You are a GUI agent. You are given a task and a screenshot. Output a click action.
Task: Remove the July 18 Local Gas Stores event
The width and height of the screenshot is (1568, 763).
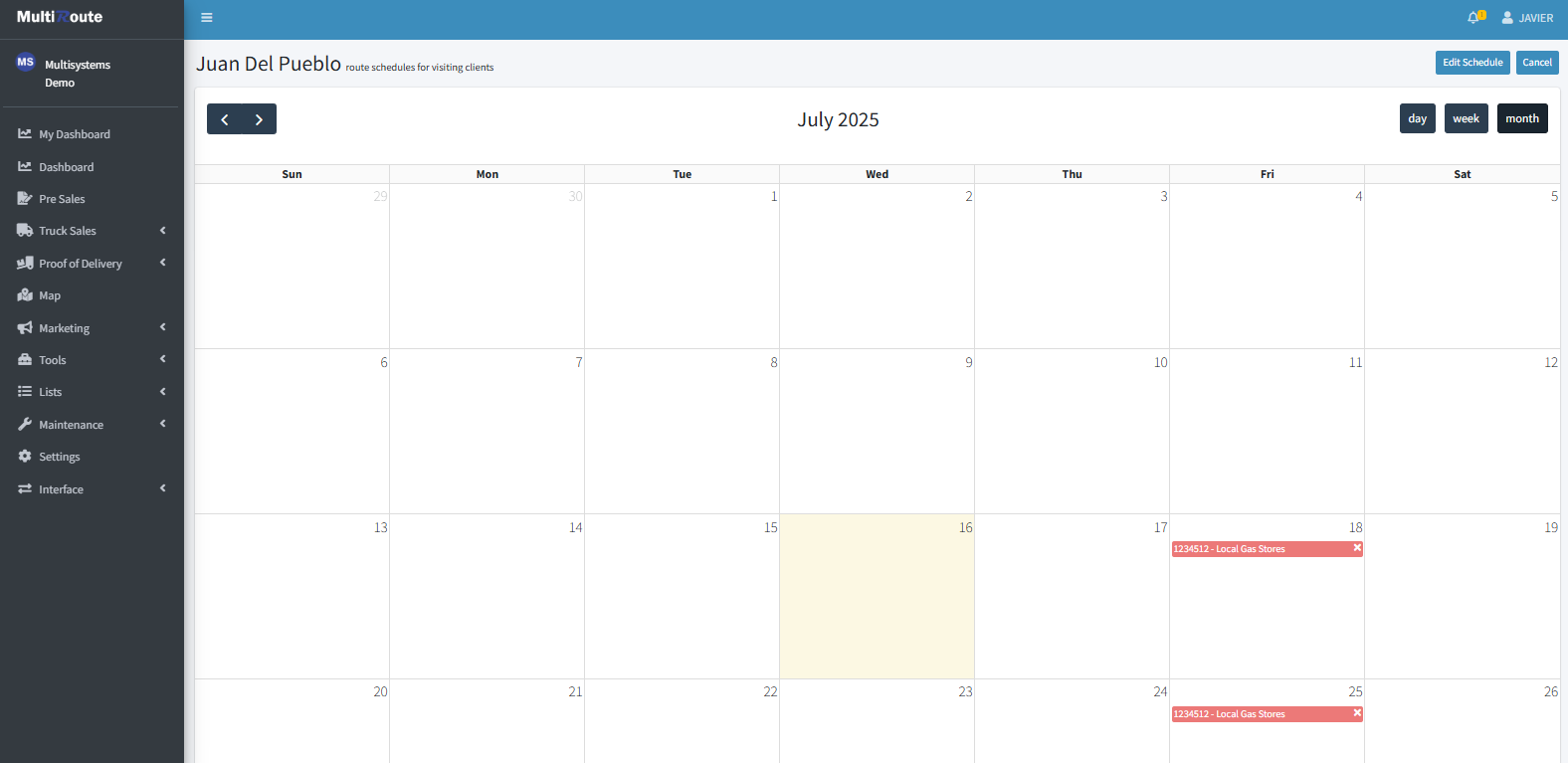[1356, 548]
